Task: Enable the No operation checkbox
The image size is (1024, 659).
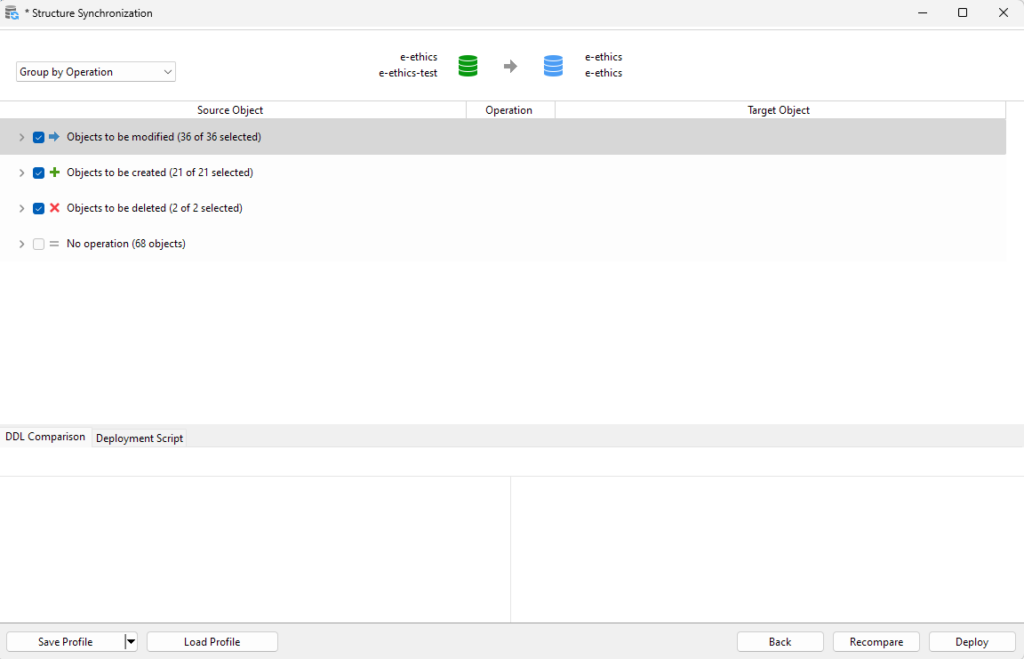Action: coord(38,244)
